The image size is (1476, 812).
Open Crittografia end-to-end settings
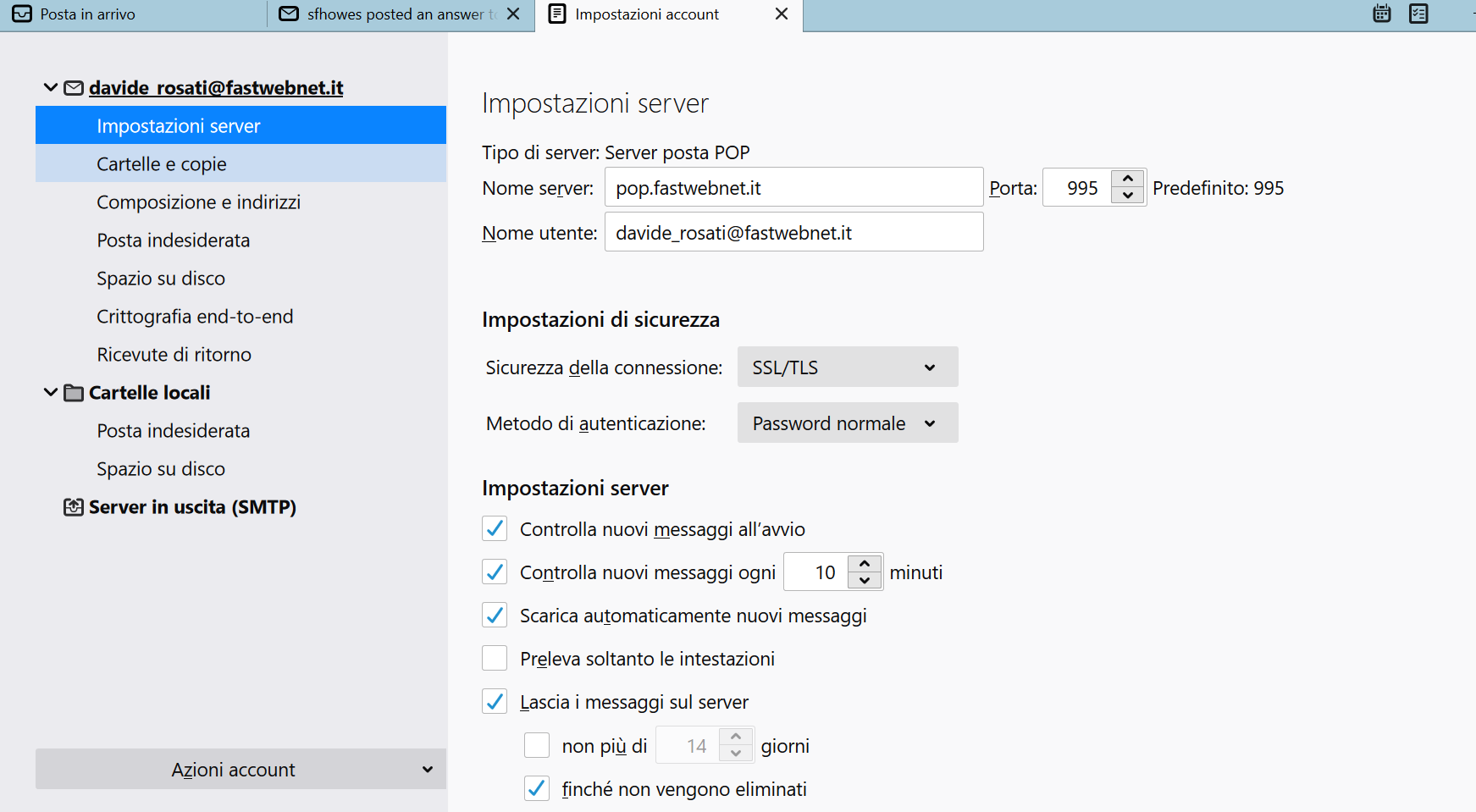(195, 317)
